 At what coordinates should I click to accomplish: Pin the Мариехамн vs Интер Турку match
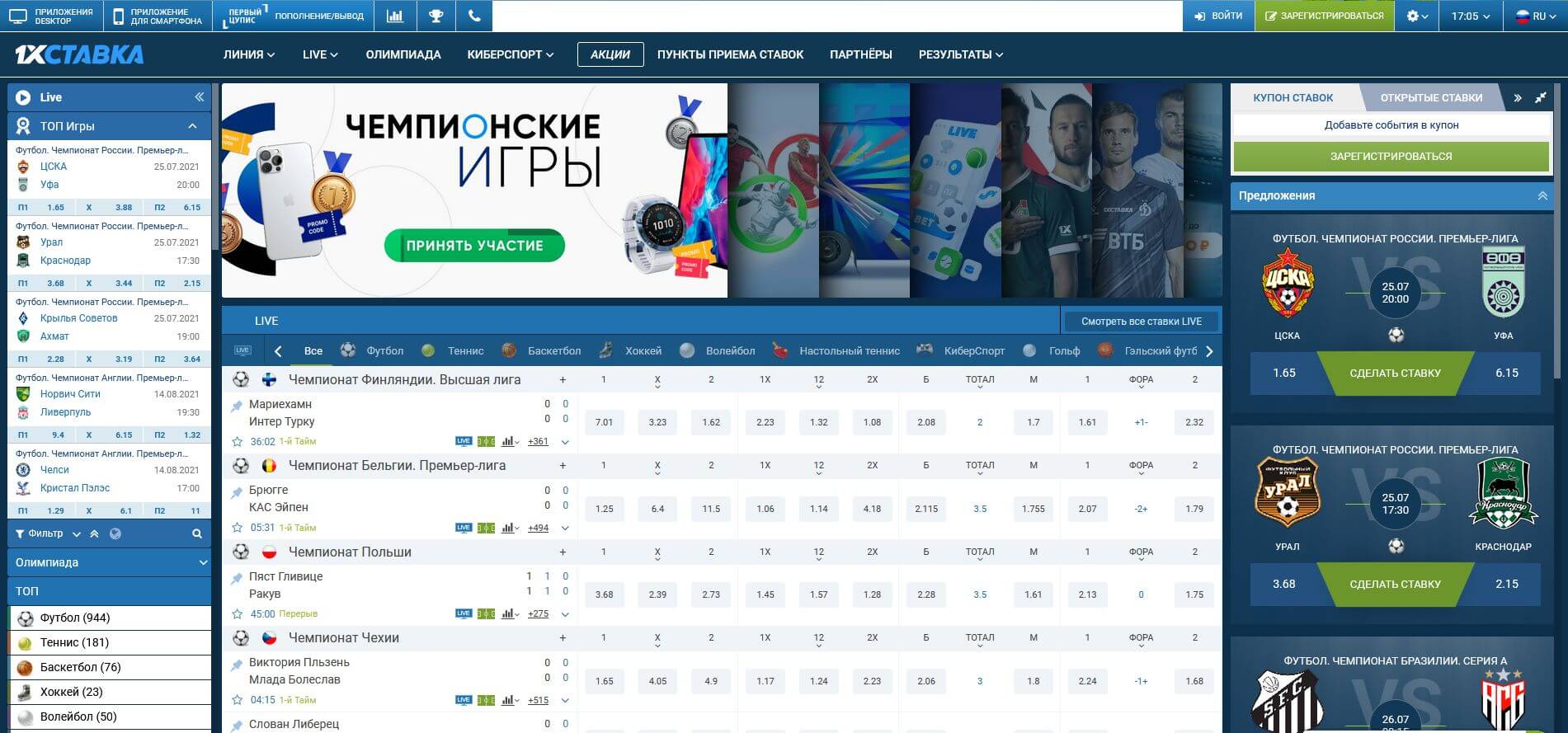237,406
